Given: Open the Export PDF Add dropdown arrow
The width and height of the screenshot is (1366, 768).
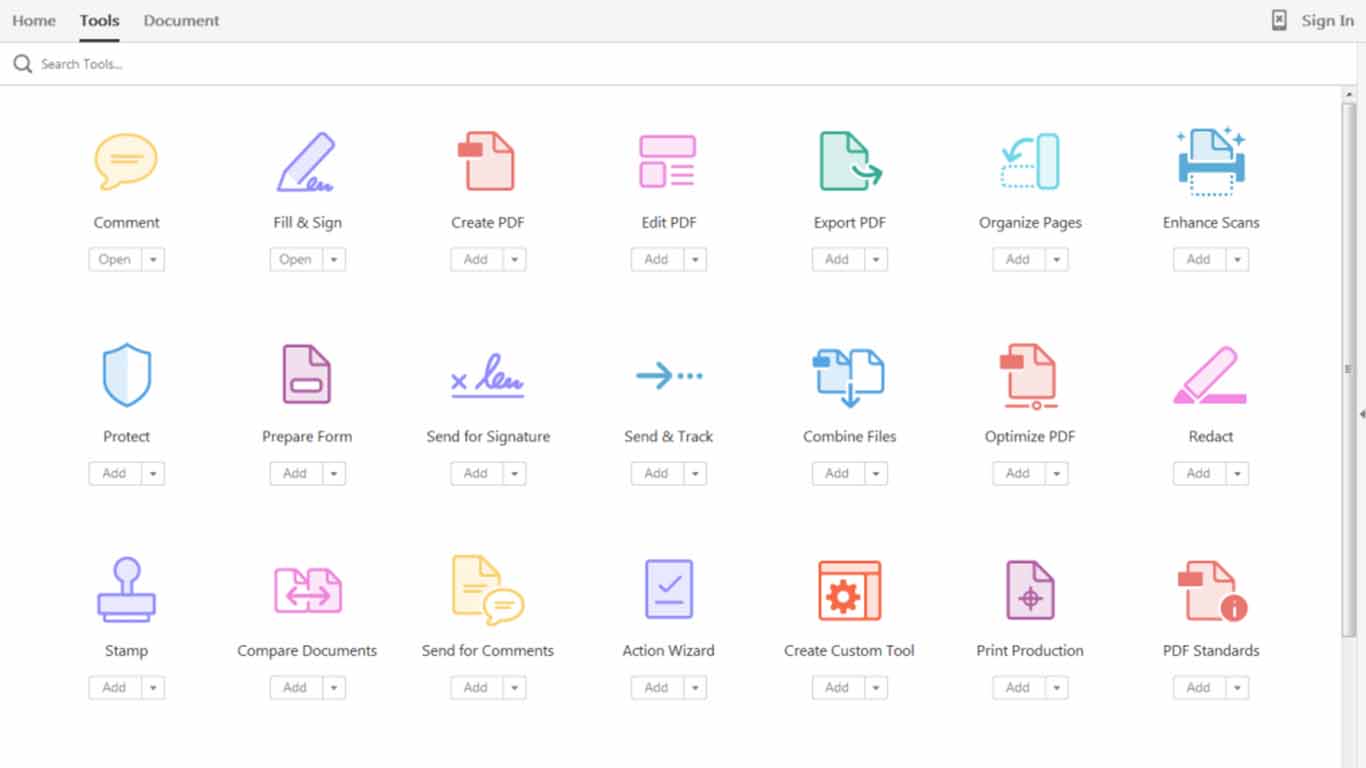Looking at the screenshot, I should tap(876, 260).
